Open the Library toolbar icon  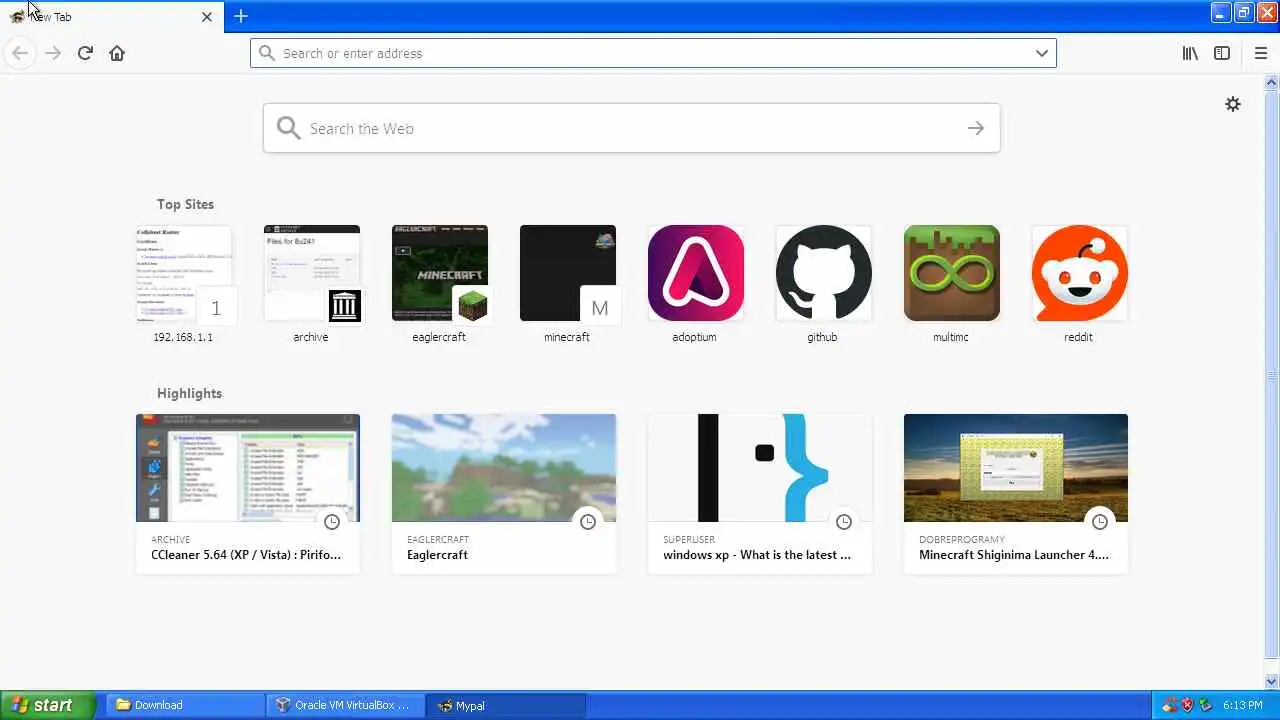(x=1190, y=53)
